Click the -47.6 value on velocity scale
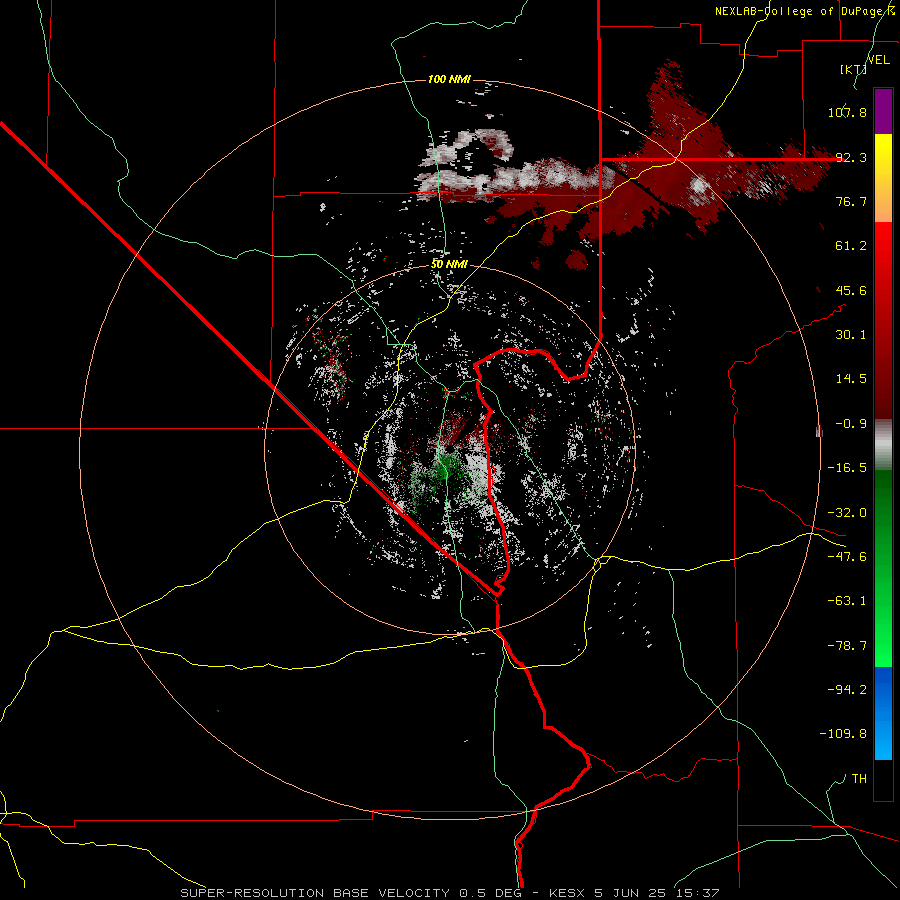The width and height of the screenshot is (900, 900). (847, 557)
